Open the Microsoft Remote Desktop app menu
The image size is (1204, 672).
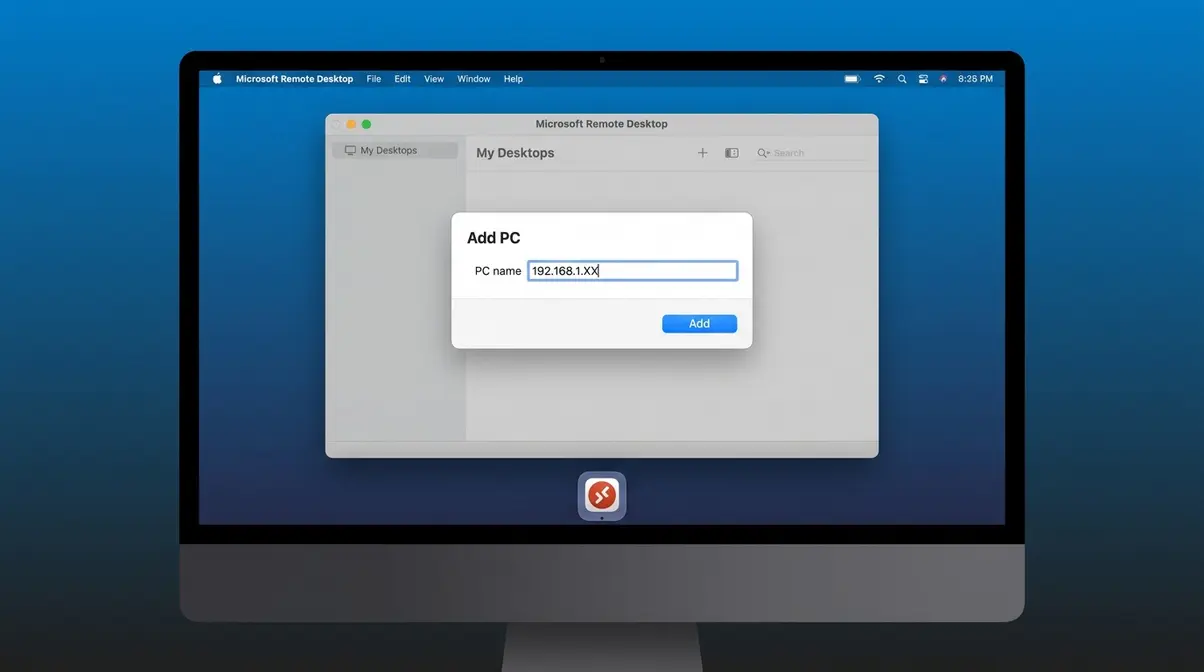pos(294,79)
